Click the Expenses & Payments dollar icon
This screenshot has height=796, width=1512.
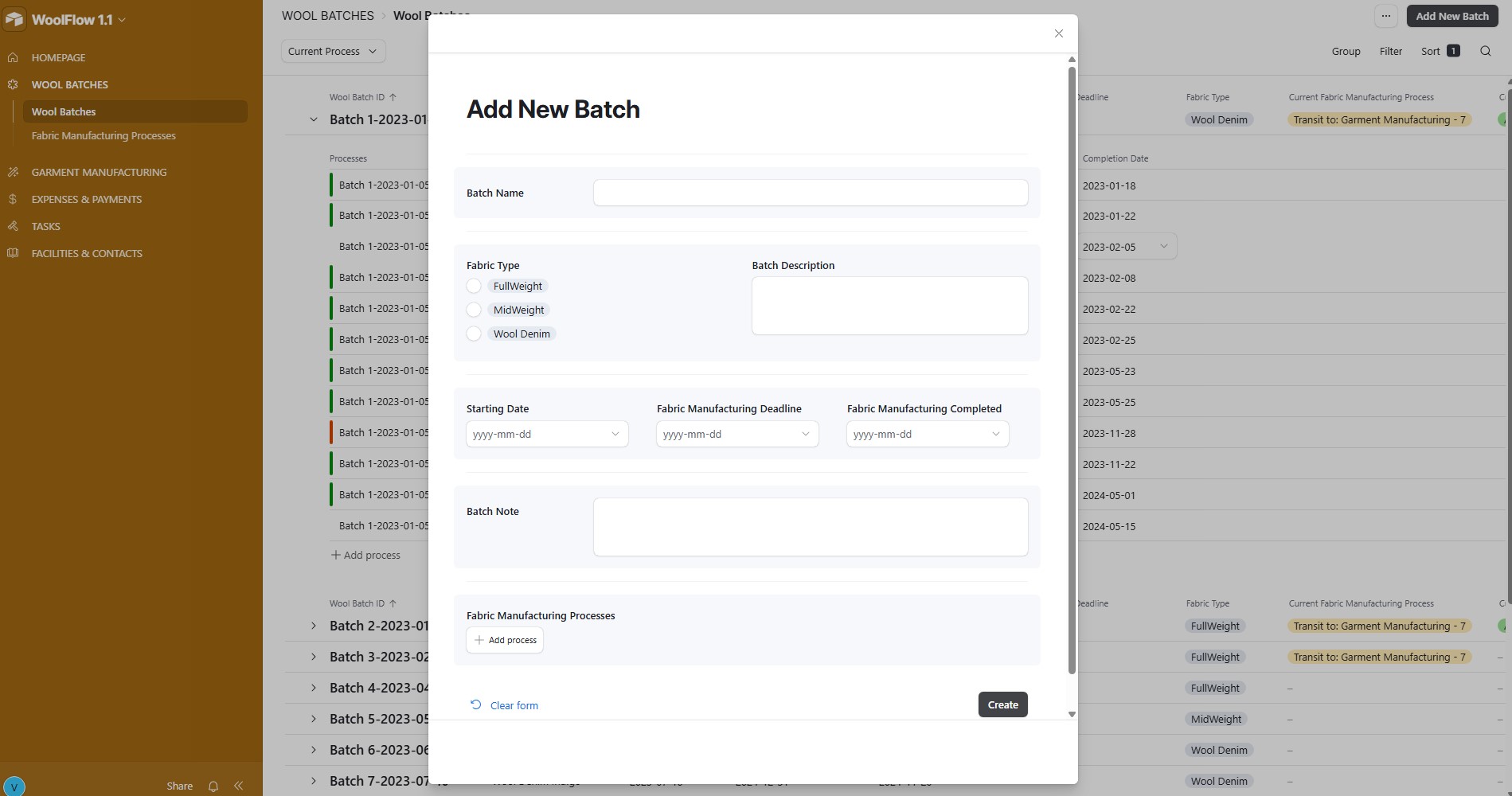pos(13,199)
